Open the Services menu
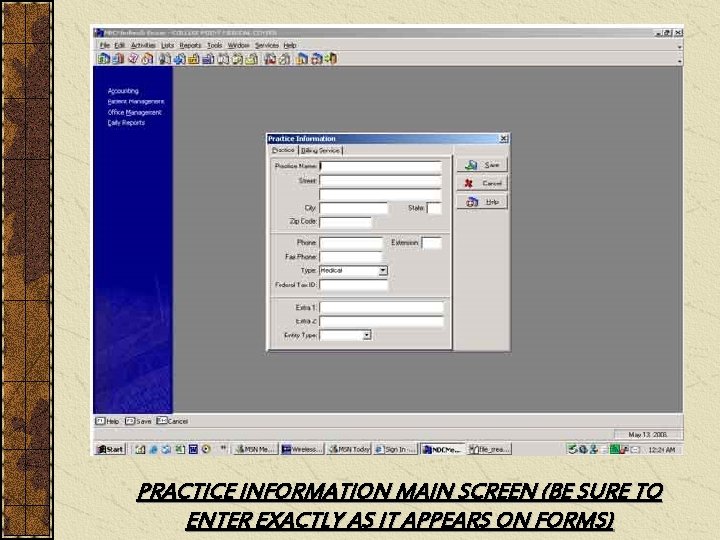The image size is (720, 540). point(267,45)
